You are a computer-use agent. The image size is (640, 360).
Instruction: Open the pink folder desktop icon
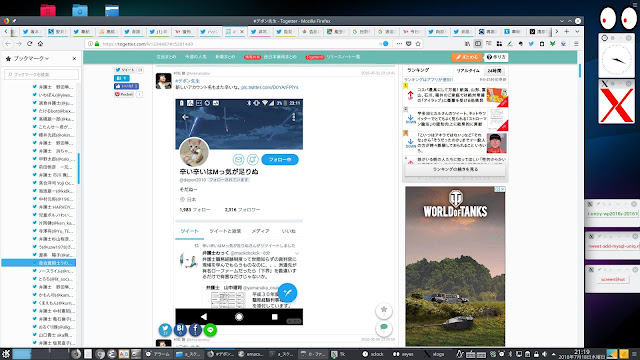pyautogui.click(x=48, y=10)
